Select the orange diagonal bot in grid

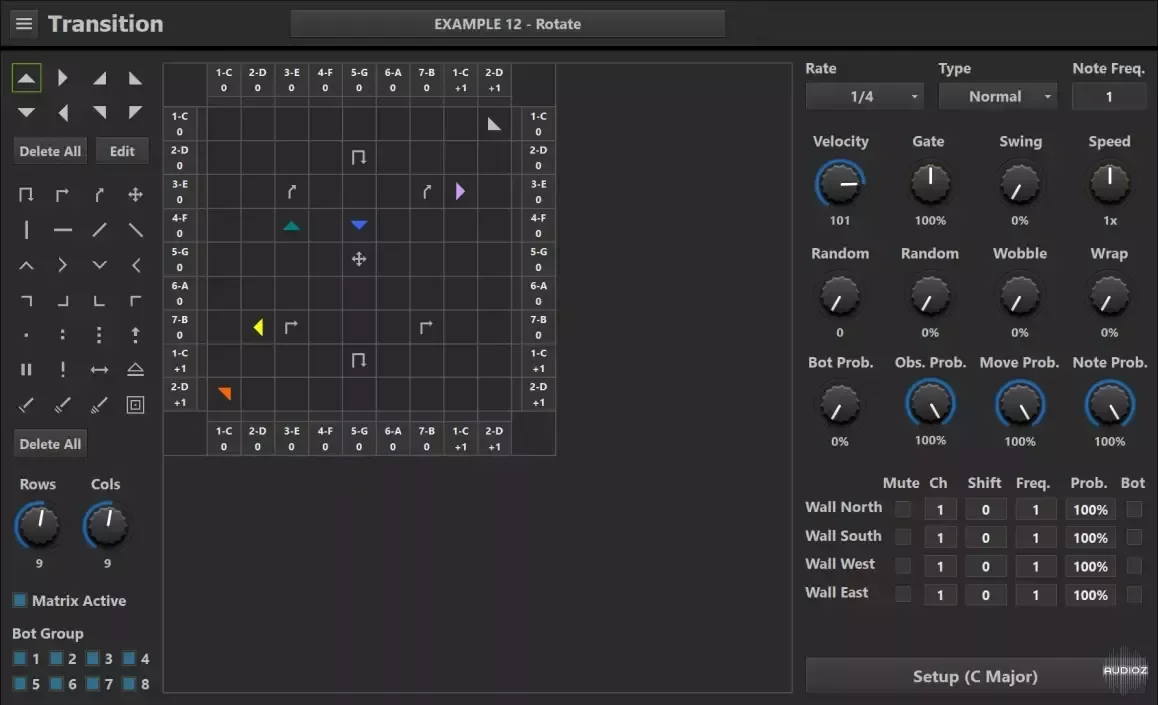click(225, 393)
